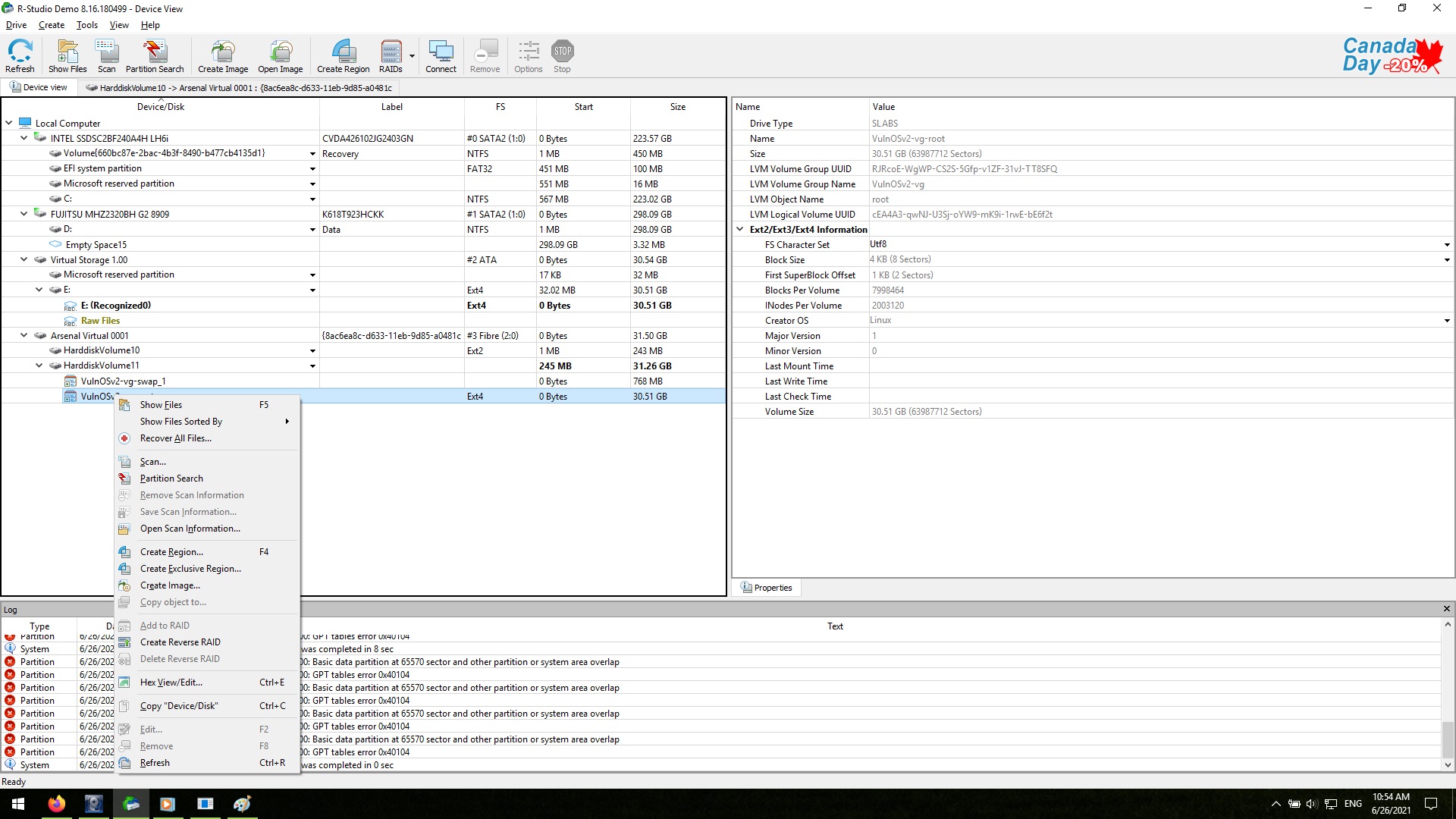Click the Create Region toolbar icon
The height and width of the screenshot is (819, 1456).
point(344,57)
